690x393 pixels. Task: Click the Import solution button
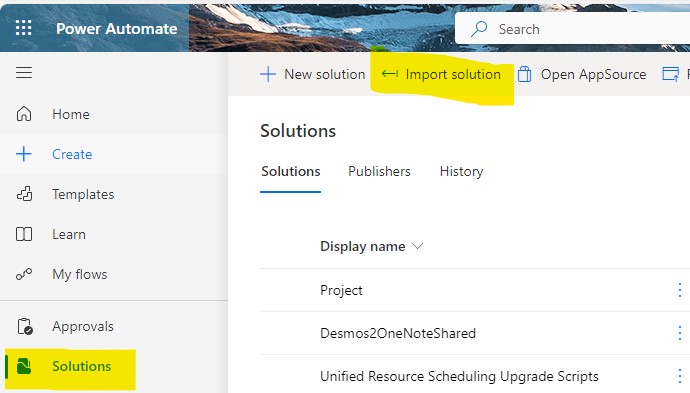pyautogui.click(x=441, y=74)
